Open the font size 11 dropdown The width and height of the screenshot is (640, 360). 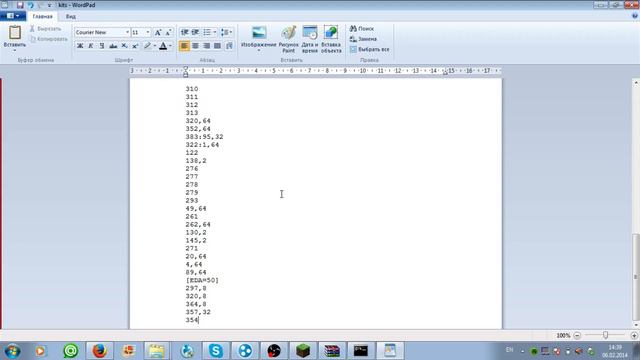[148, 32]
